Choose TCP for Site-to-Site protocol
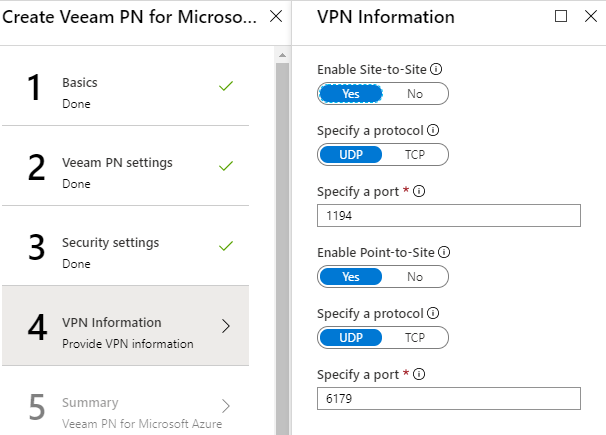The image size is (606, 435). tap(415, 155)
